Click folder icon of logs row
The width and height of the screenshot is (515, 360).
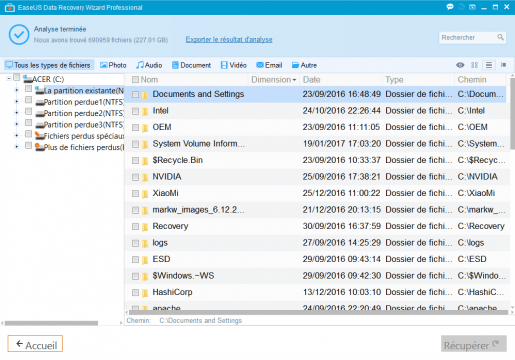(145, 243)
